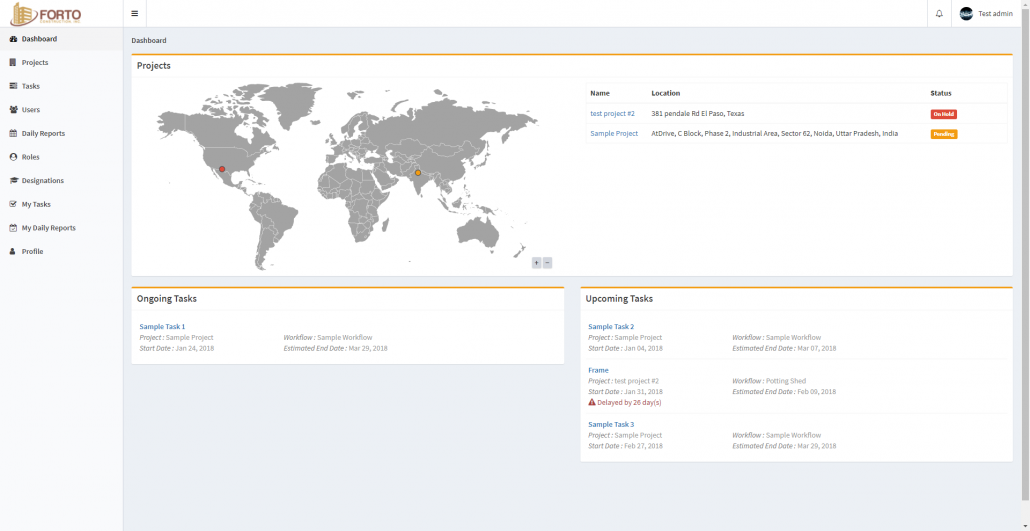
Task: Zoom in map with plus button
Action: (x=536, y=263)
